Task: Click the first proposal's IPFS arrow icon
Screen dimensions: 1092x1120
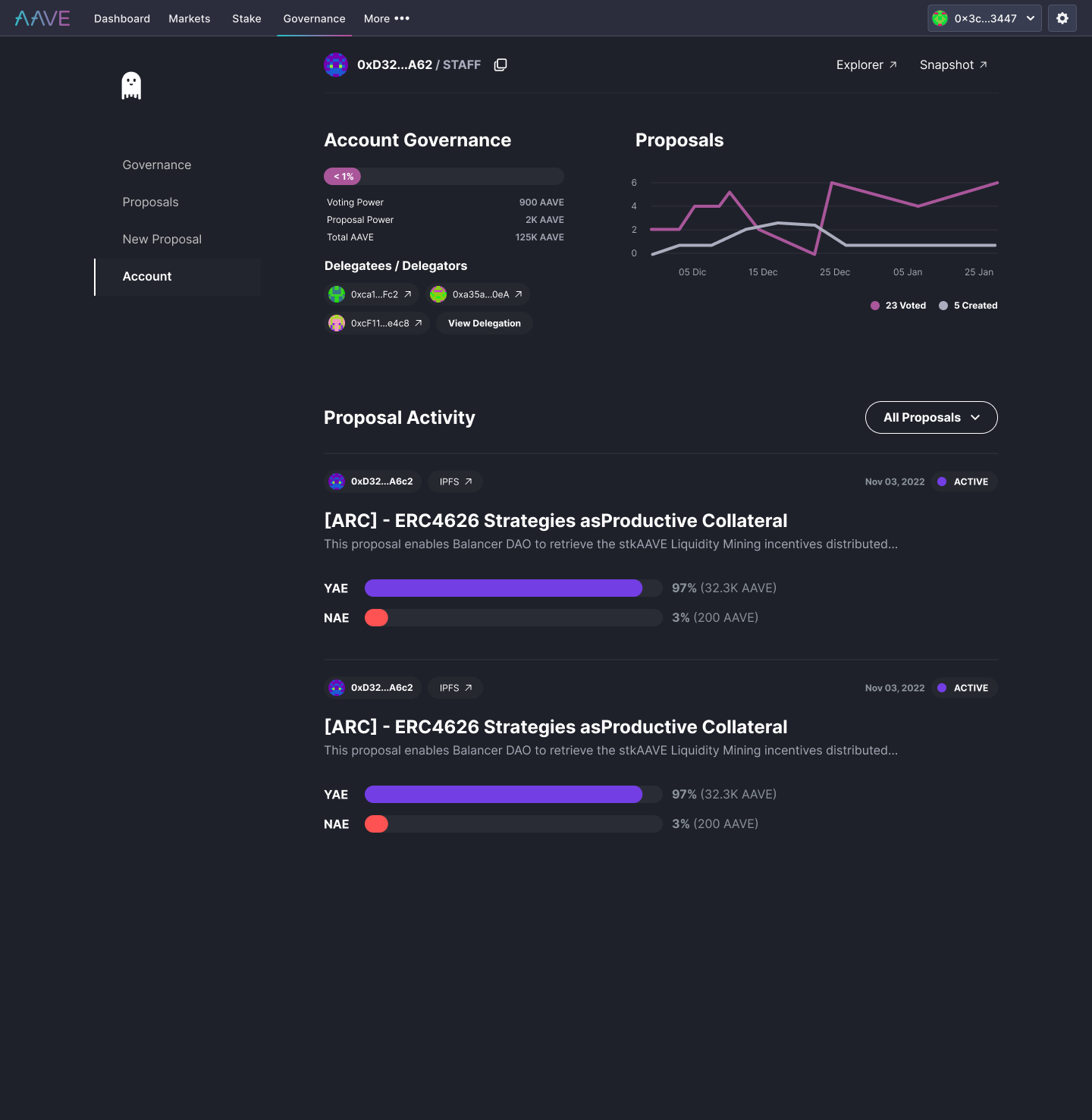Action: tap(469, 482)
